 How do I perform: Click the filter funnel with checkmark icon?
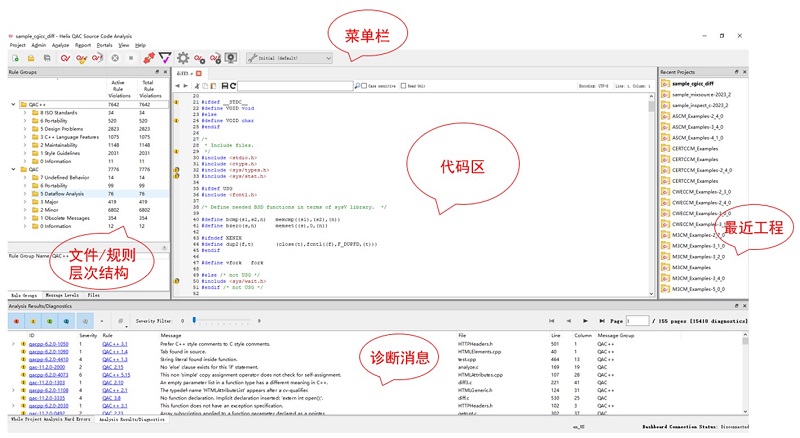[x=165, y=58]
